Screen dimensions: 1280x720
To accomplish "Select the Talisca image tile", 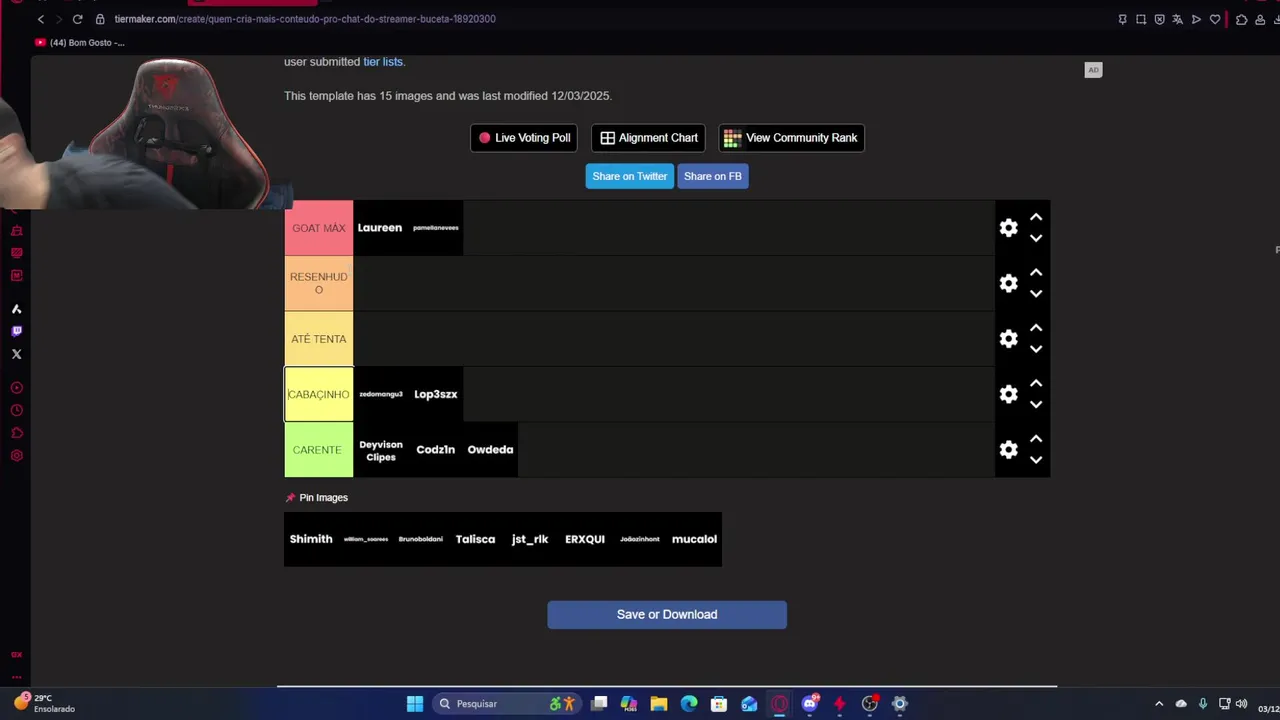I will click(x=475, y=539).
